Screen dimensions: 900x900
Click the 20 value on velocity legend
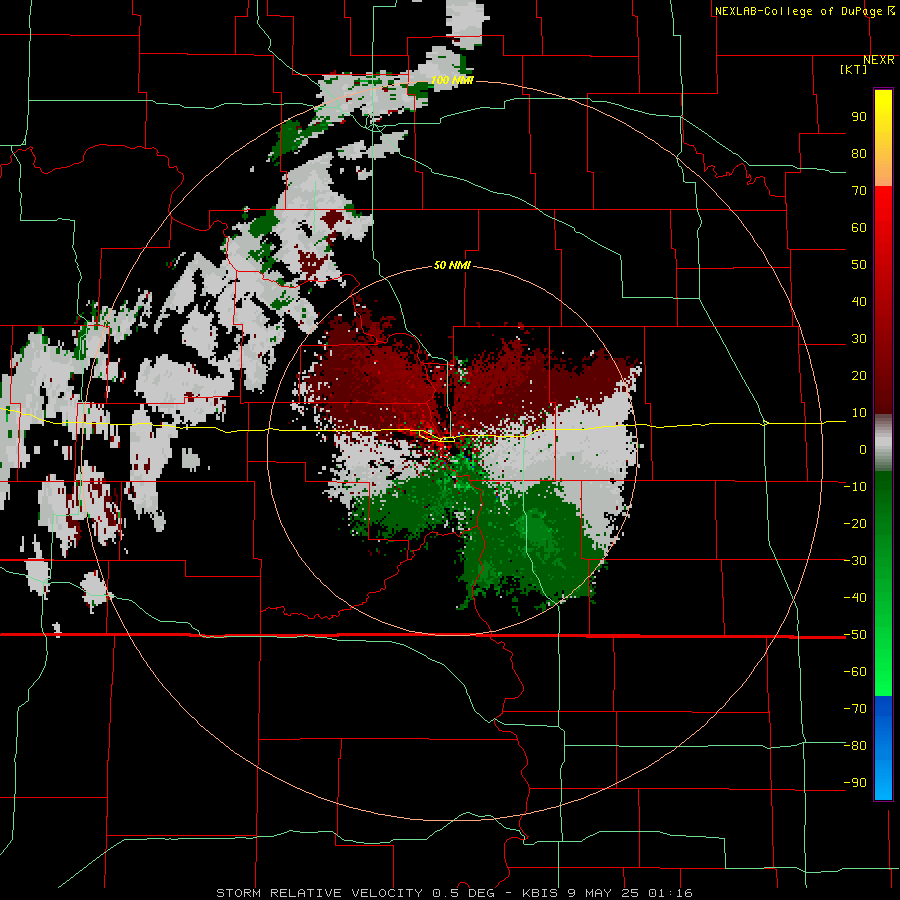[x=859, y=375]
